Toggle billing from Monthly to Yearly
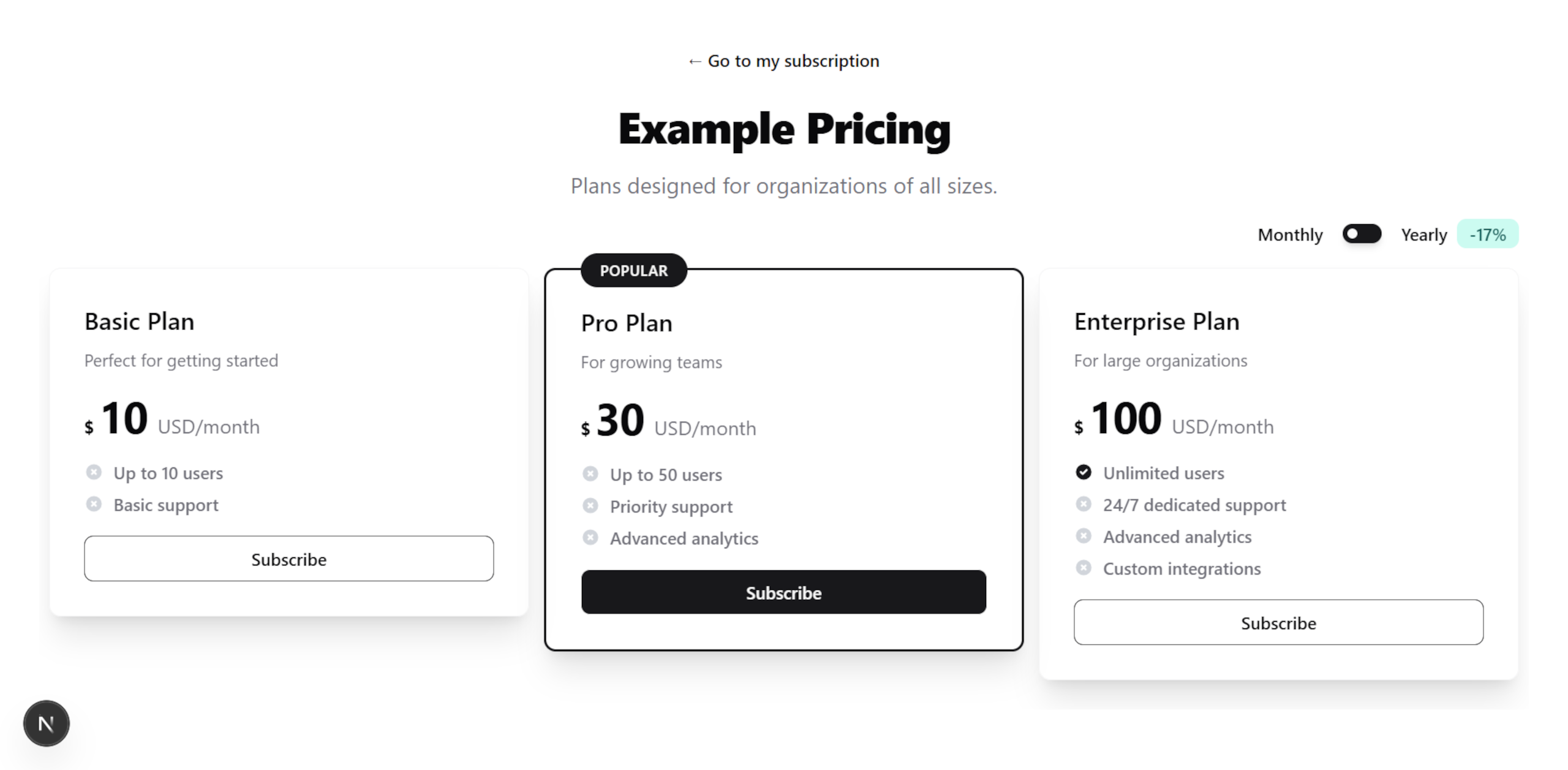 (1362, 234)
